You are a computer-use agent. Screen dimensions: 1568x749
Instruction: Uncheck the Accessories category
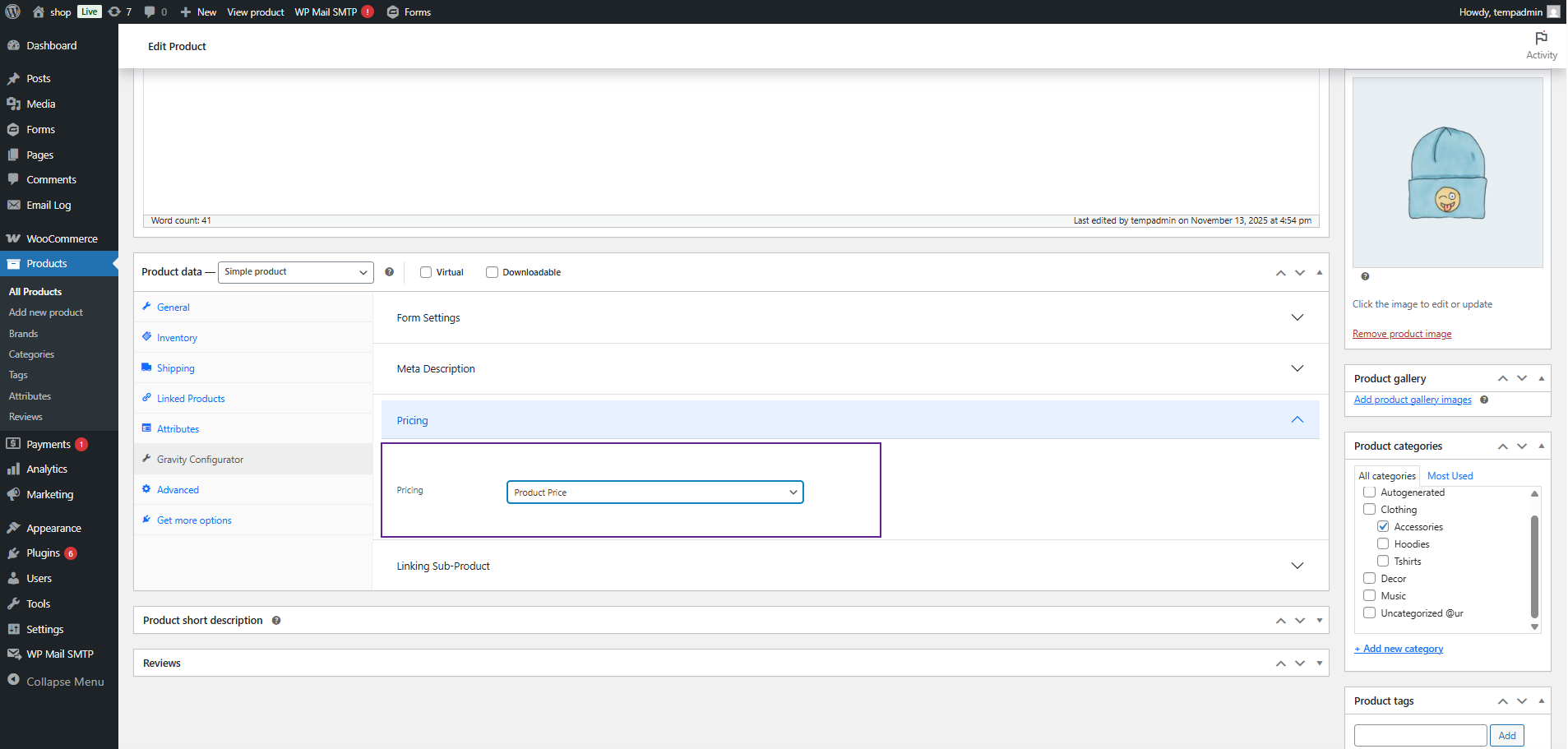(1383, 527)
